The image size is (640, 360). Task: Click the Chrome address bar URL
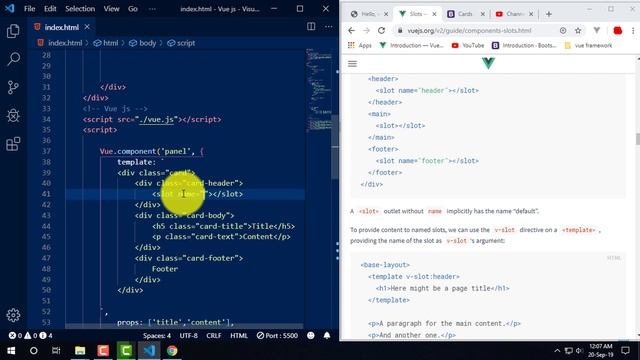[469, 31]
